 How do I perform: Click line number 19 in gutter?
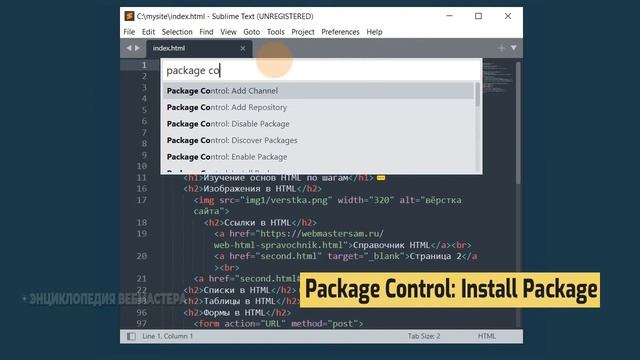[142, 233]
